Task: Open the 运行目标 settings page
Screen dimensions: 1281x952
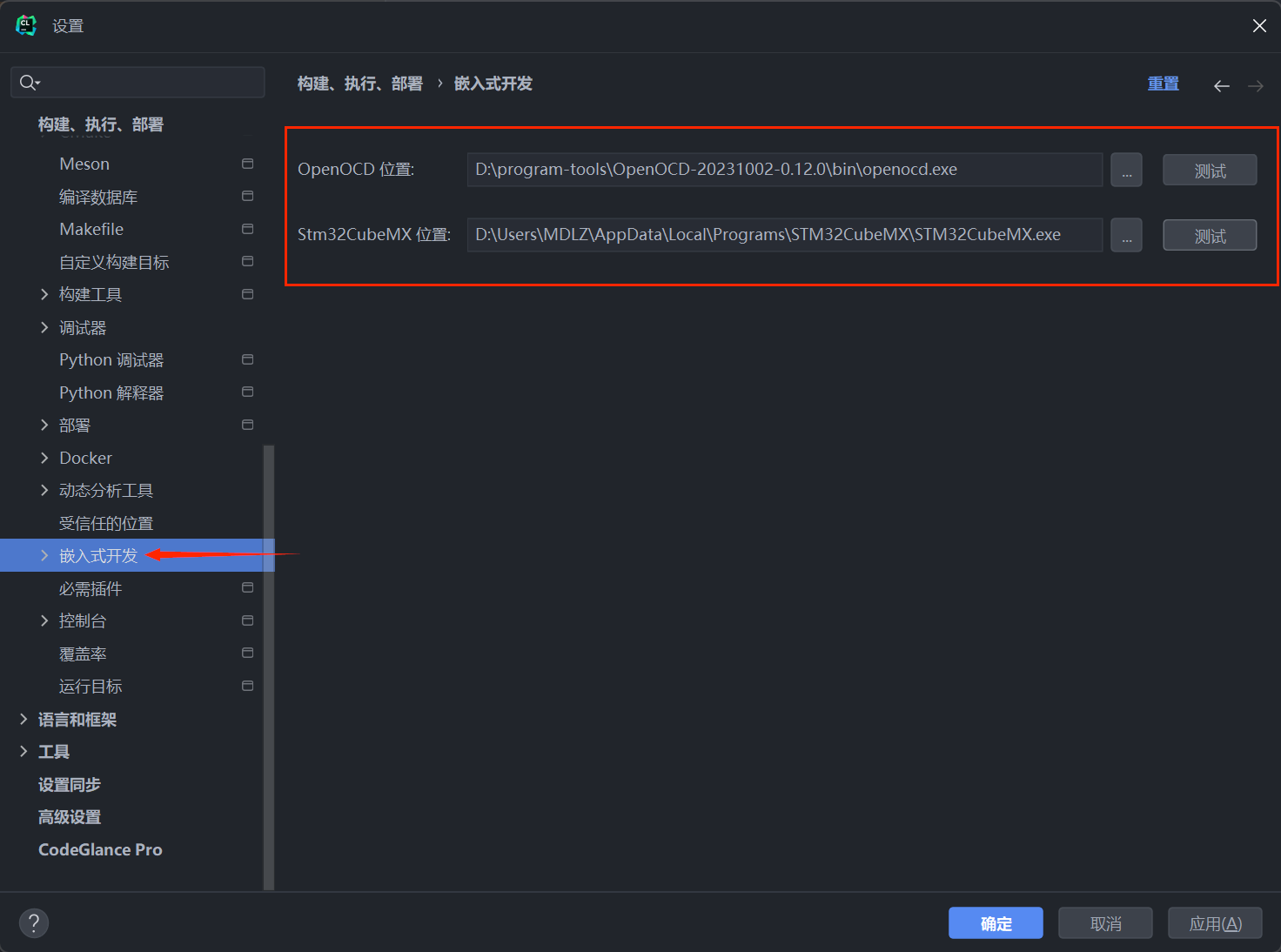Action: point(91,686)
